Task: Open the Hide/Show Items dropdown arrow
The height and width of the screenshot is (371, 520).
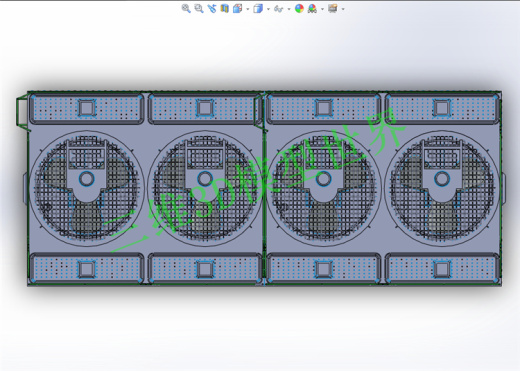Action: (289, 9)
